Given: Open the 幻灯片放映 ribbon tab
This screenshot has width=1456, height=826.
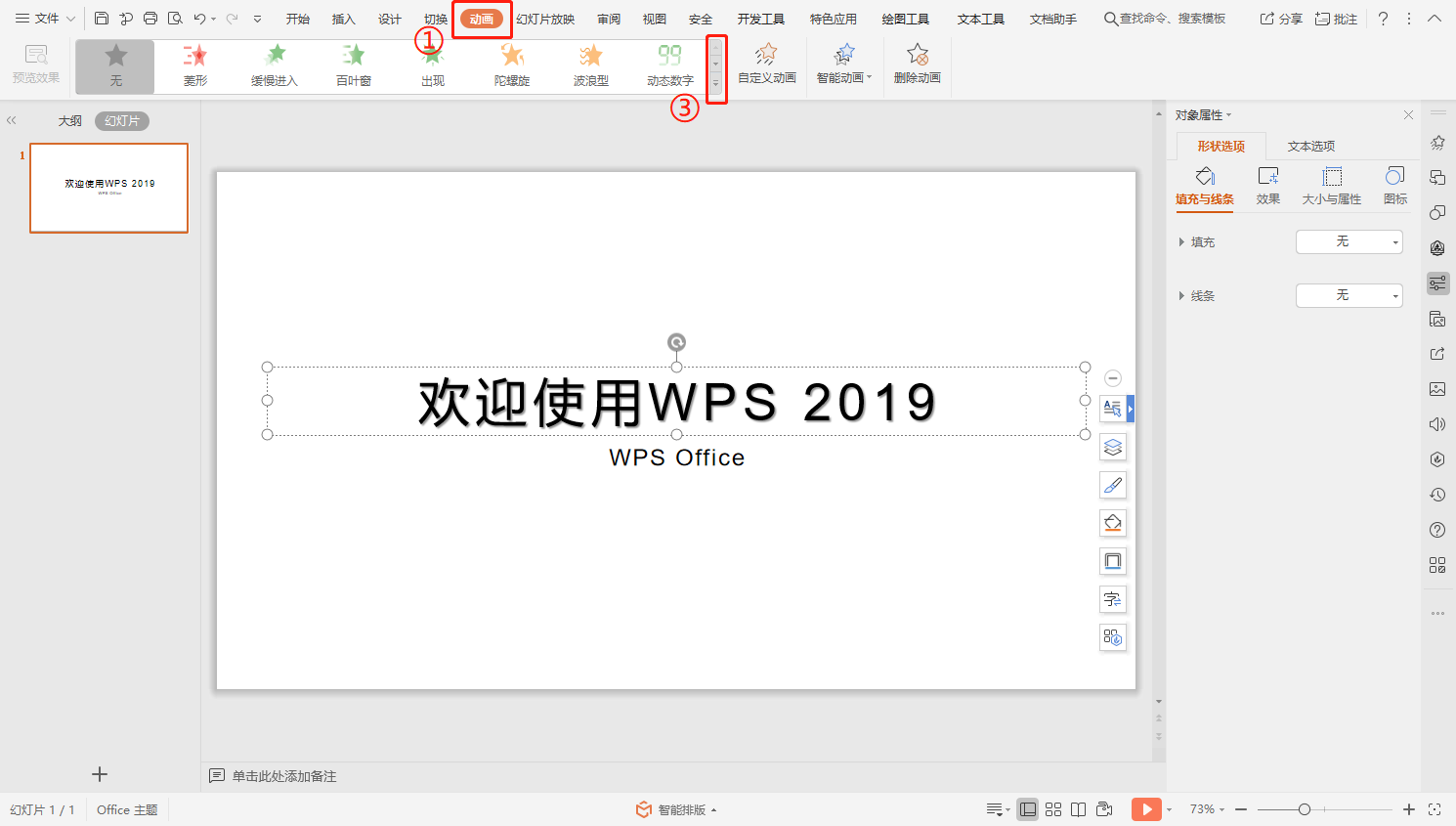Looking at the screenshot, I should click(545, 19).
